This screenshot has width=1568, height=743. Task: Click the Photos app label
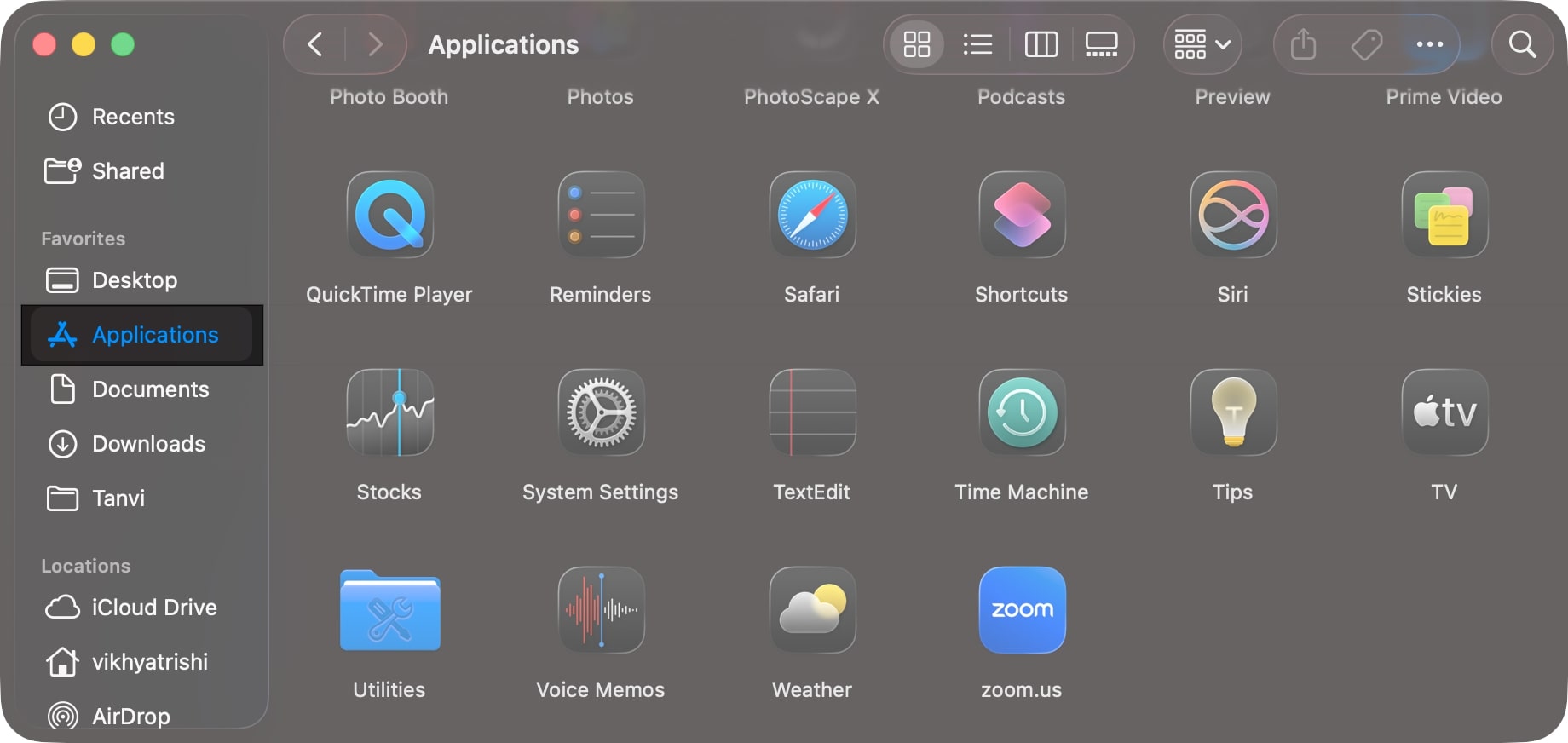tap(601, 97)
